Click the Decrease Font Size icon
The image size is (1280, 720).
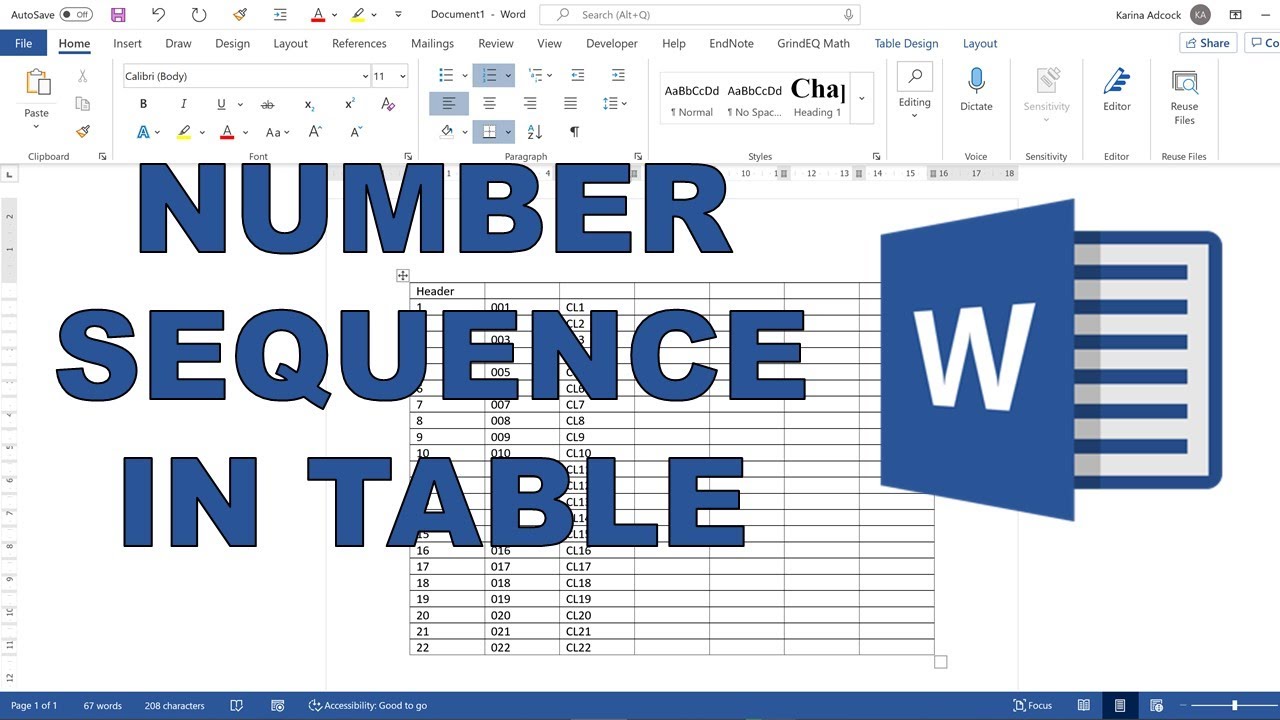pos(355,131)
